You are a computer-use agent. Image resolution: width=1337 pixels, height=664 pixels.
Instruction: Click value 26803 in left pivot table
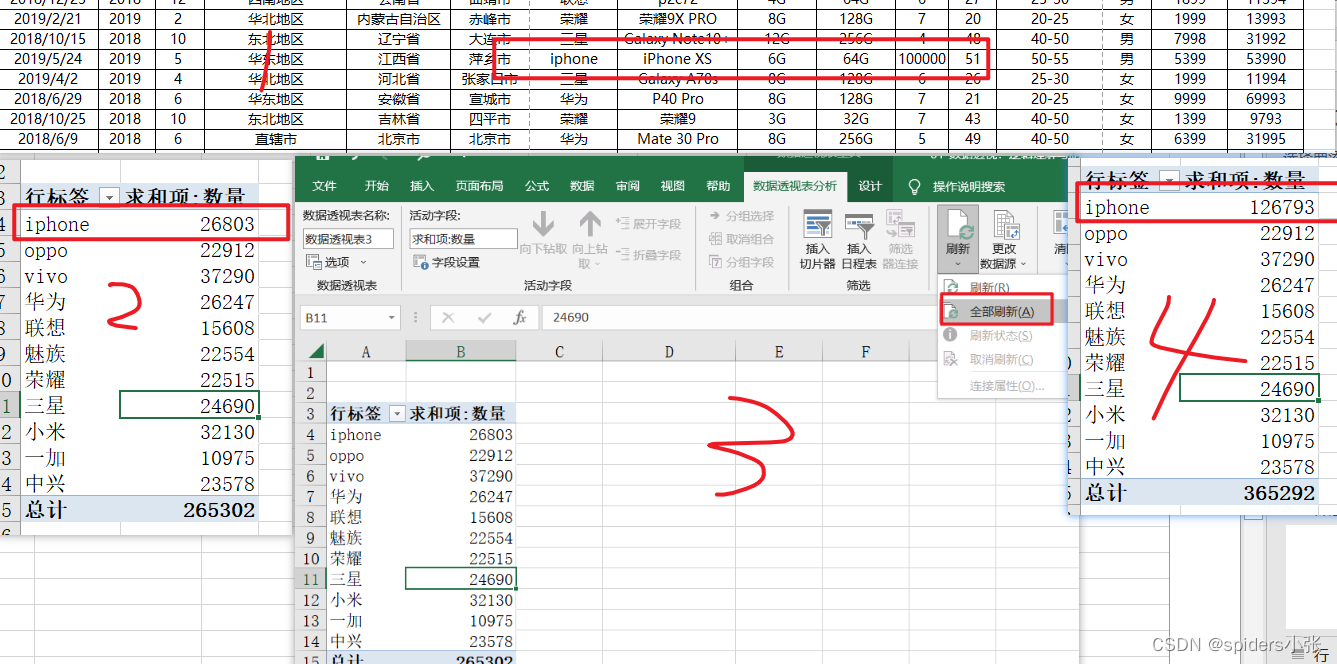pos(227,224)
